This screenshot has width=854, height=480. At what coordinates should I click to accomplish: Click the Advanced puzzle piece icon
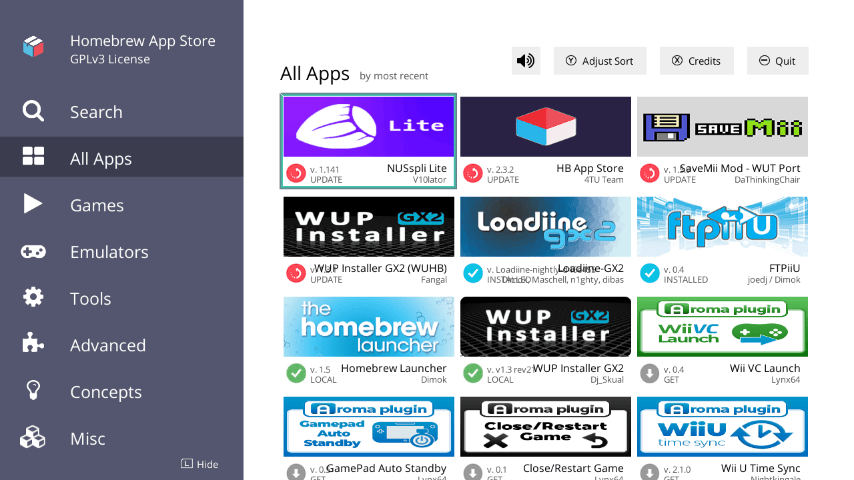pos(33,345)
